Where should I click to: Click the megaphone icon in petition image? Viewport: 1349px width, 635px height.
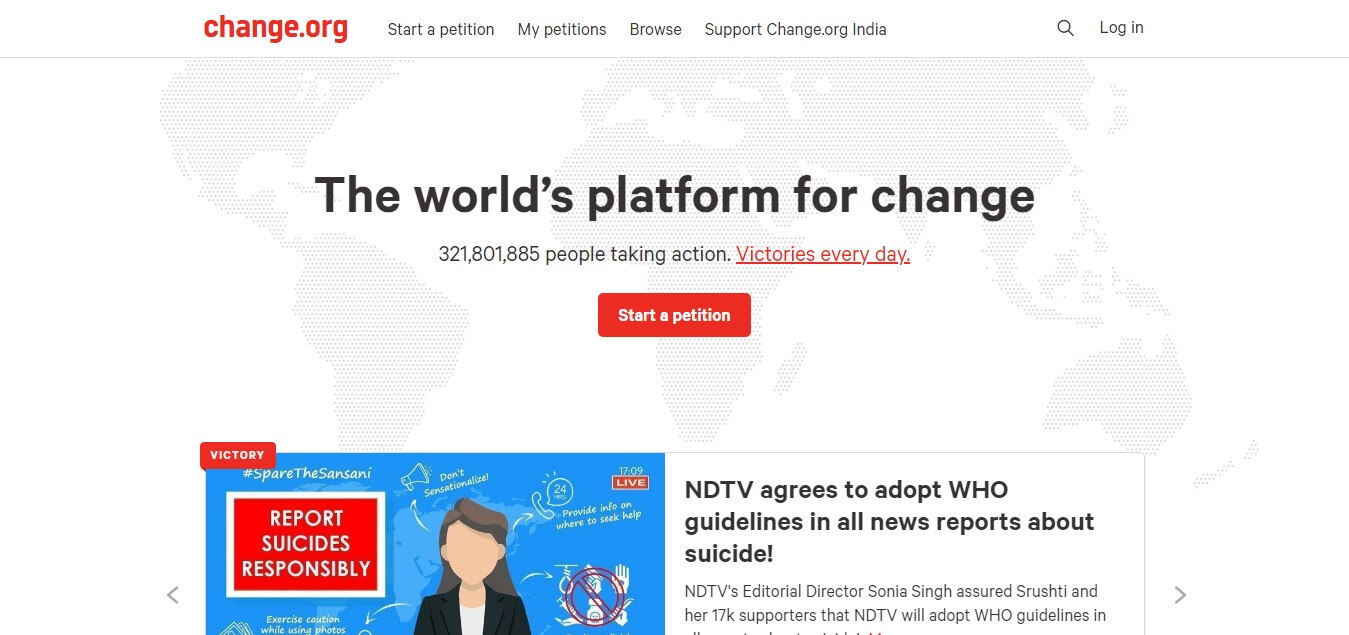(x=415, y=477)
